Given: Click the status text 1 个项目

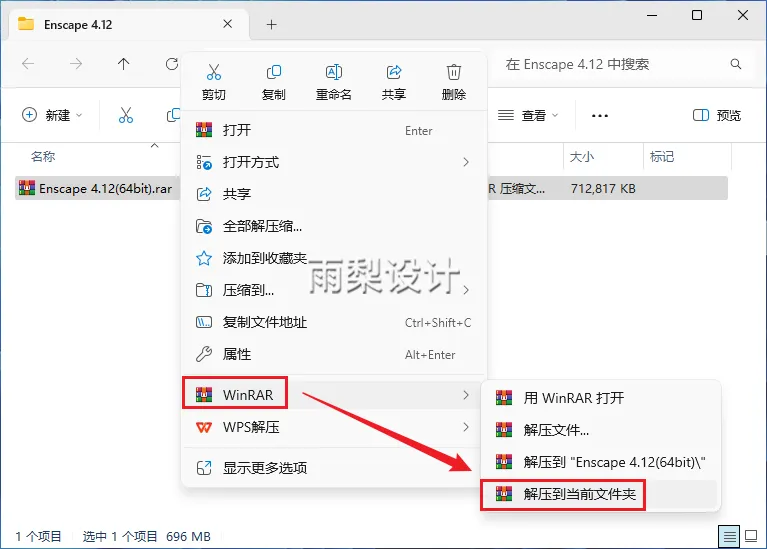Looking at the screenshot, I should pos(38,536).
